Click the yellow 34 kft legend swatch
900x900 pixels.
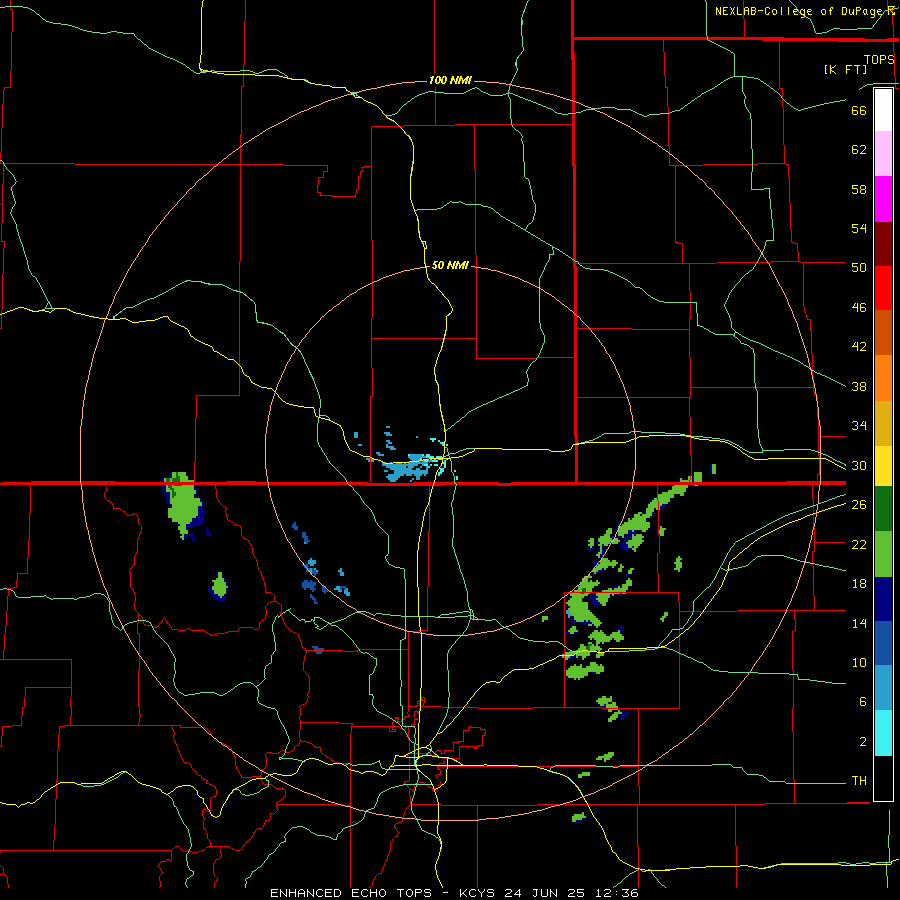(883, 466)
